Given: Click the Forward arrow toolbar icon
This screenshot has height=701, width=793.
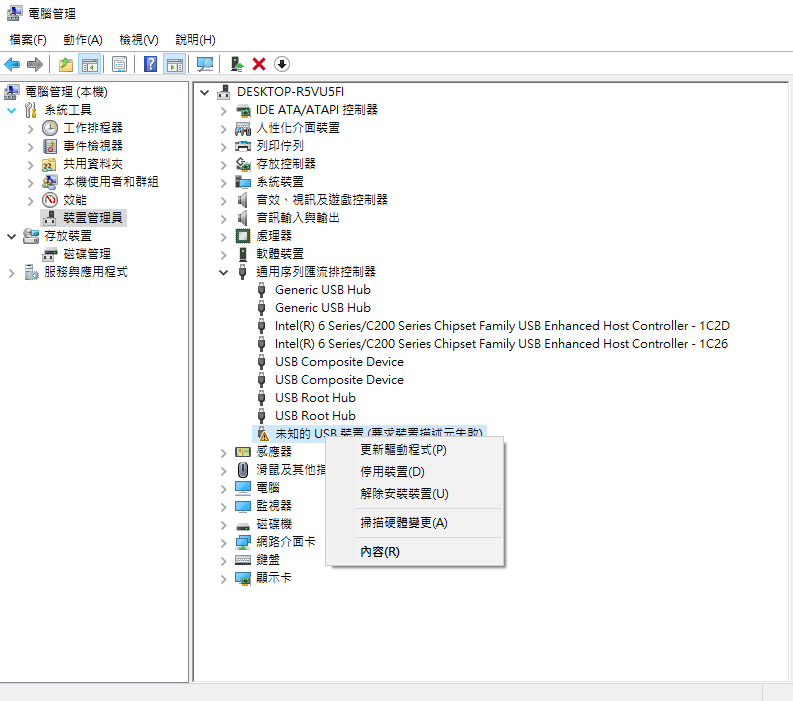Looking at the screenshot, I should click(x=34, y=64).
